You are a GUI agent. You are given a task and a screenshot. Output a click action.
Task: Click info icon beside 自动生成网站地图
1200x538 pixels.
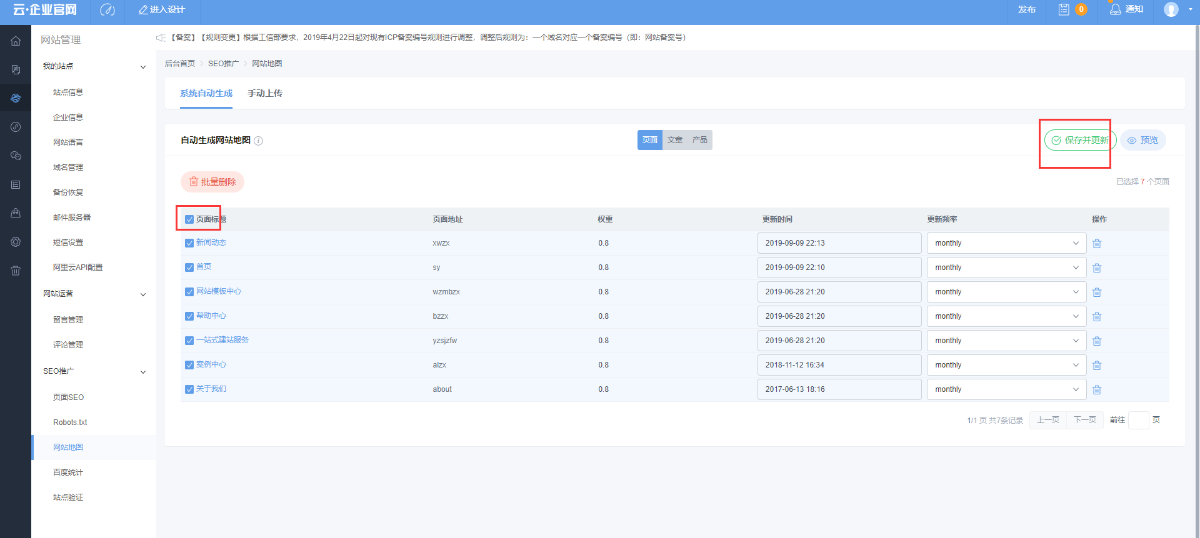258,141
